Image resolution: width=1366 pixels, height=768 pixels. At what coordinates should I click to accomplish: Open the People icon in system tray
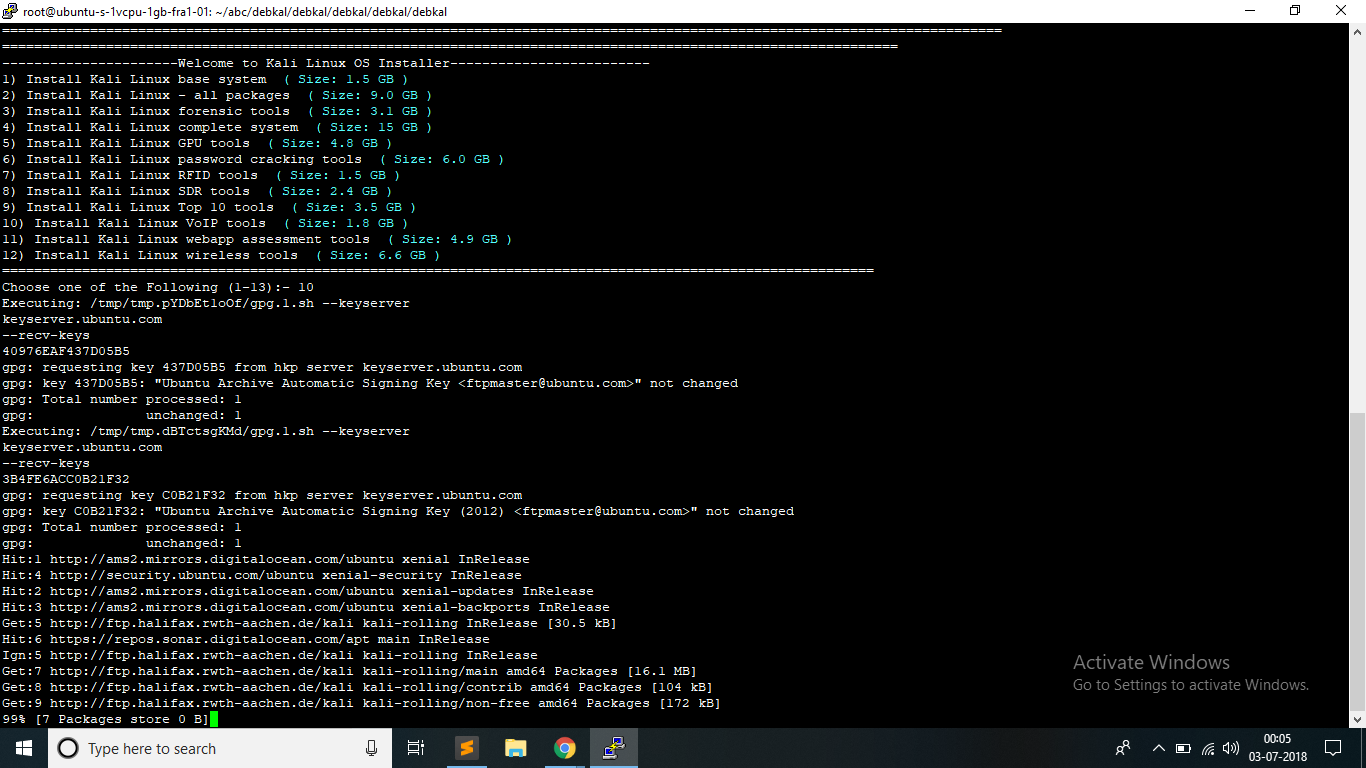[1123, 748]
